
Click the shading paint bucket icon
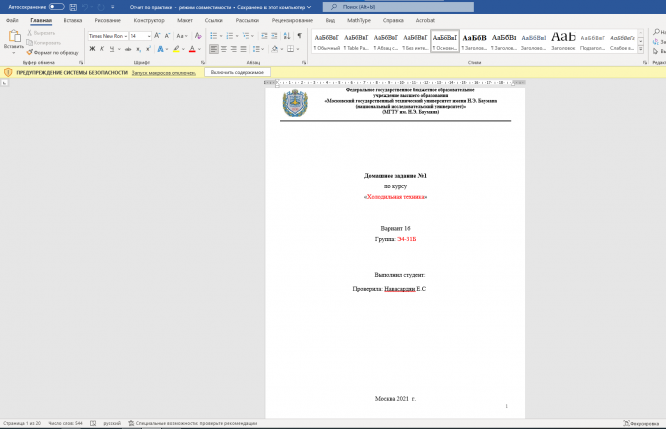point(274,49)
